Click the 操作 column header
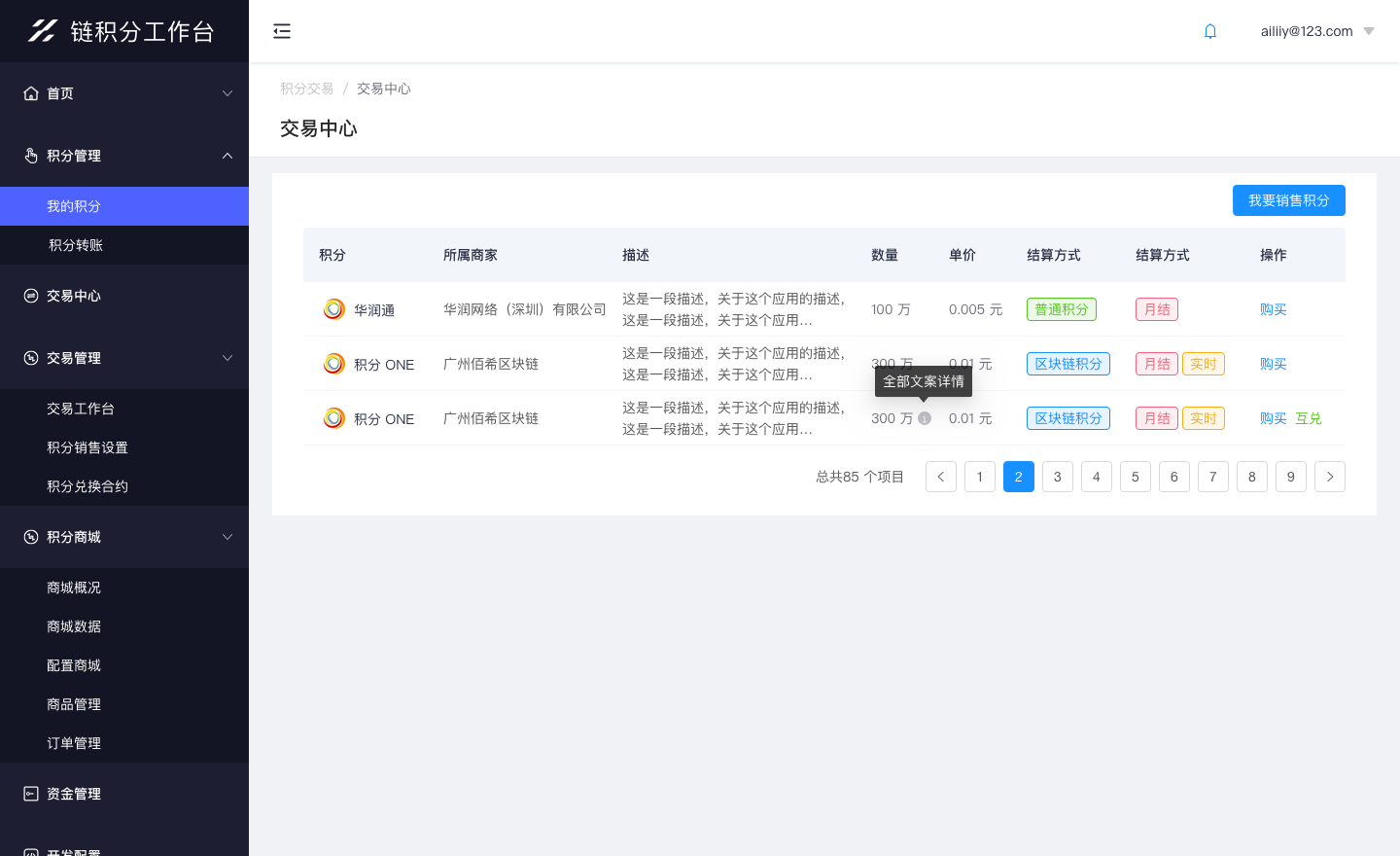1400x856 pixels. [x=1274, y=255]
